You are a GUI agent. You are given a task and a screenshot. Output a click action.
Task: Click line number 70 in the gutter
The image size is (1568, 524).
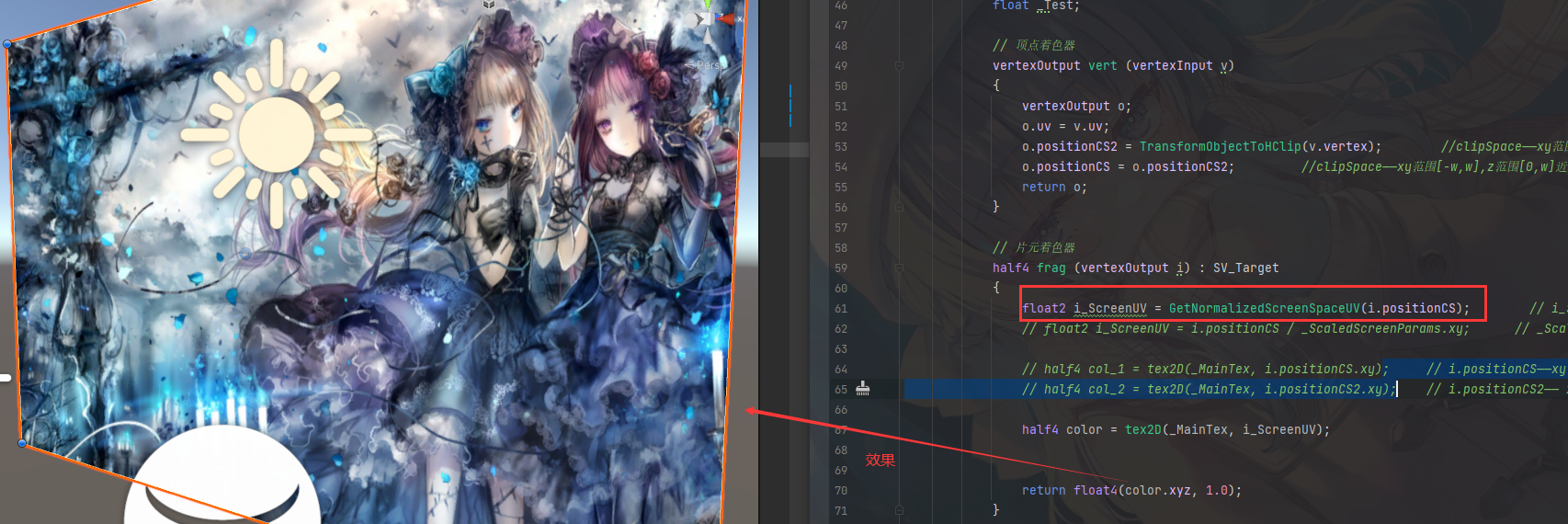[841, 490]
